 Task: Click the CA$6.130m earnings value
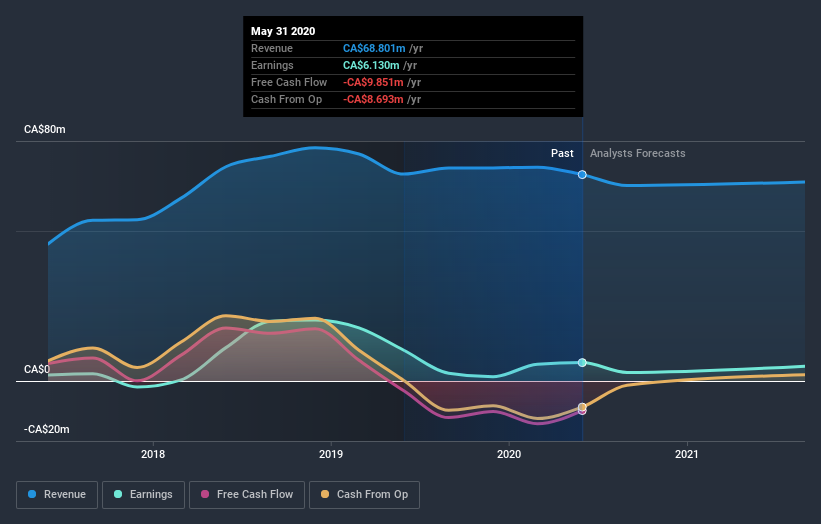371,65
